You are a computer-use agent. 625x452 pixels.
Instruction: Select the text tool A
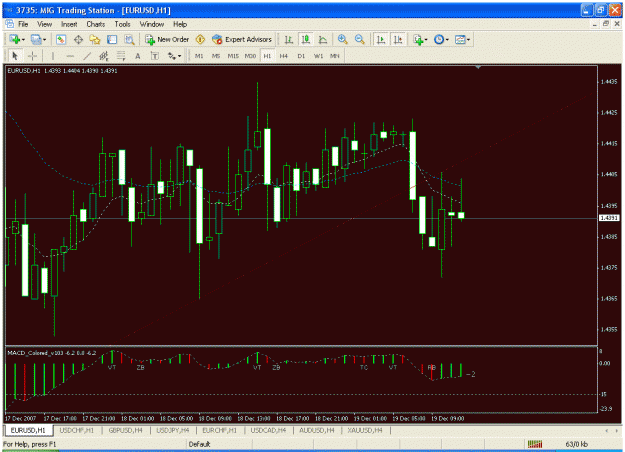click(x=138, y=56)
